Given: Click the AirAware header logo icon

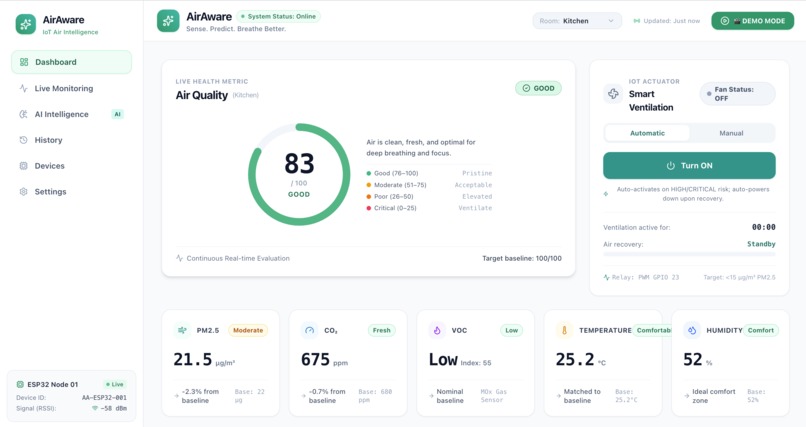Looking at the screenshot, I should coord(168,21).
